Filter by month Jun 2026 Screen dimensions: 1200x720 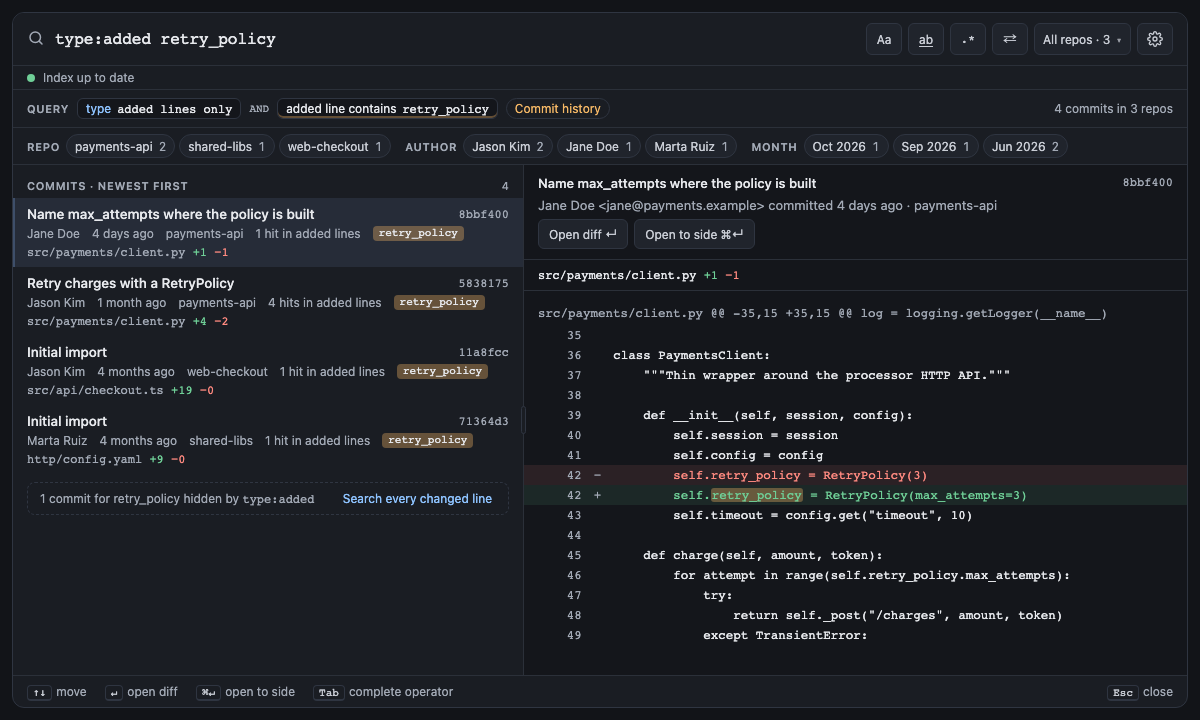[1025, 147]
